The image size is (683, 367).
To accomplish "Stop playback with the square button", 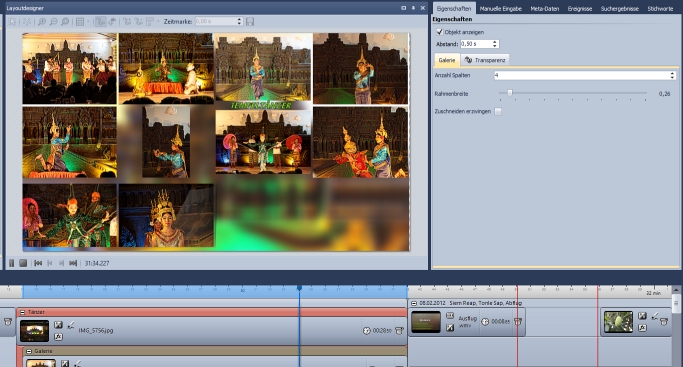I will tap(23, 263).
